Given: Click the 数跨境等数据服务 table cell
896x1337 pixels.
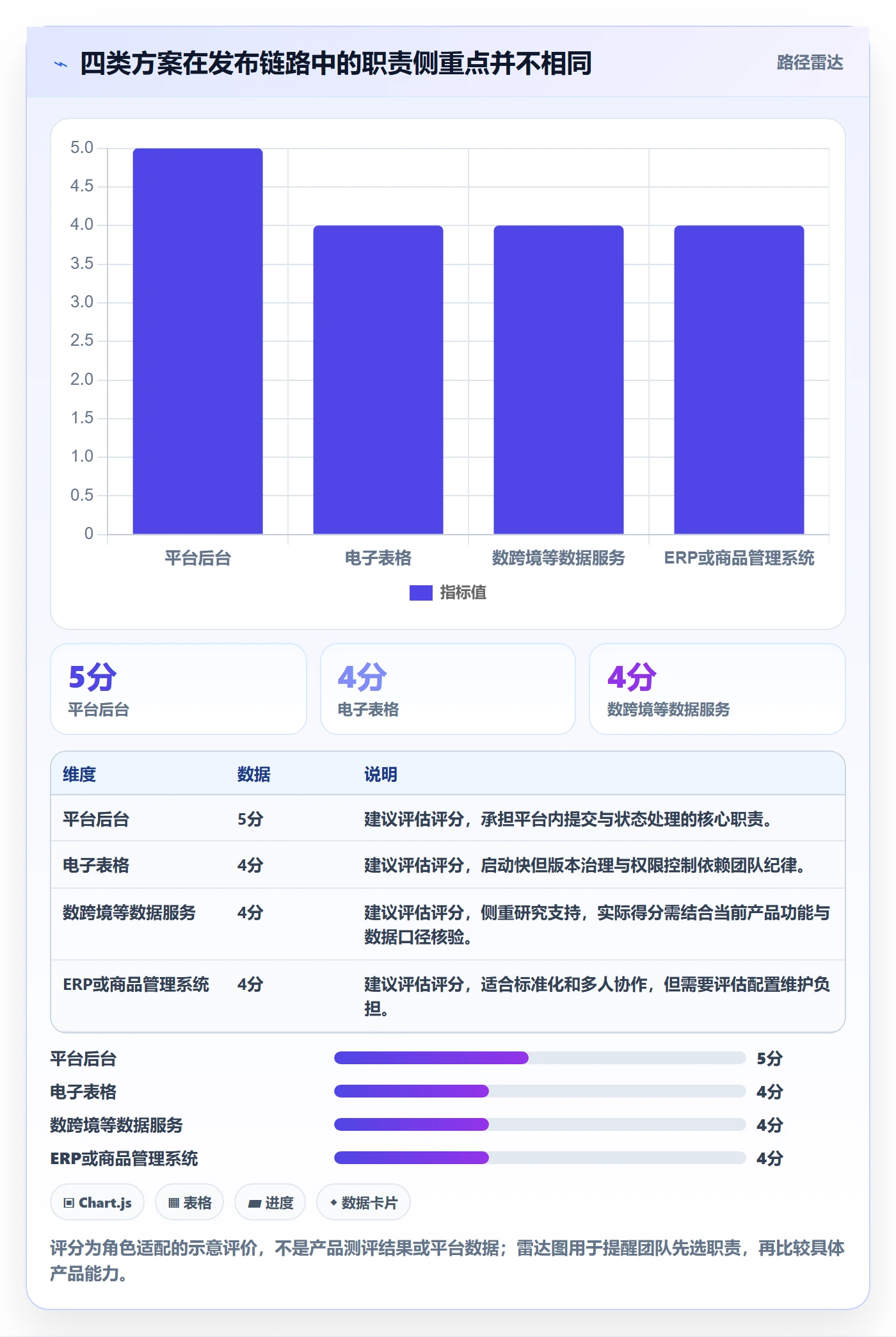Looking at the screenshot, I should point(129,913).
